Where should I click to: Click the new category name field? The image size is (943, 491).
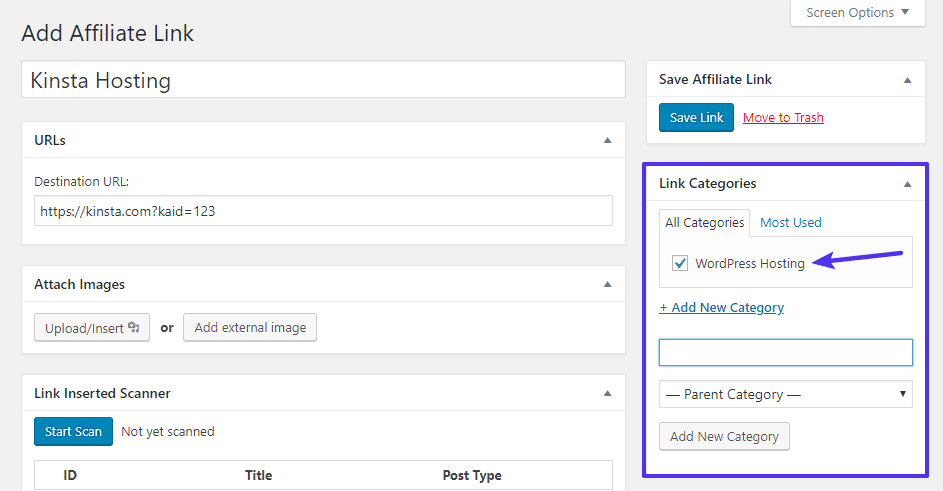785,352
